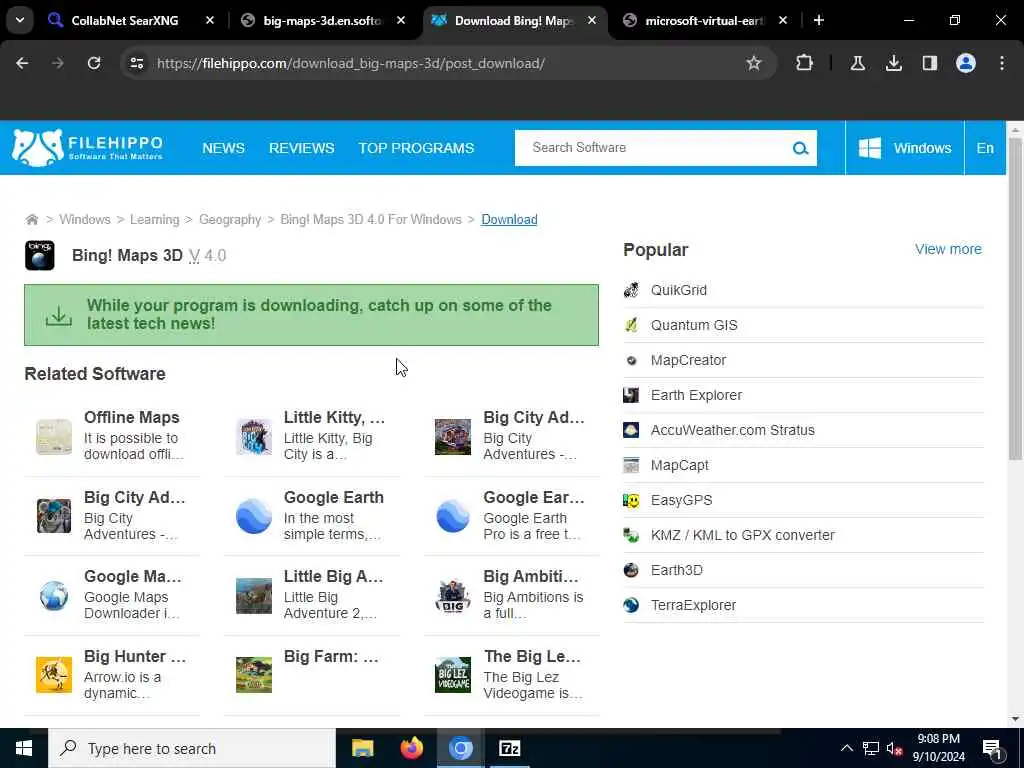Click the FileHippo logo
Image resolution: width=1024 pixels, height=768 pixels.
[88, 148]
